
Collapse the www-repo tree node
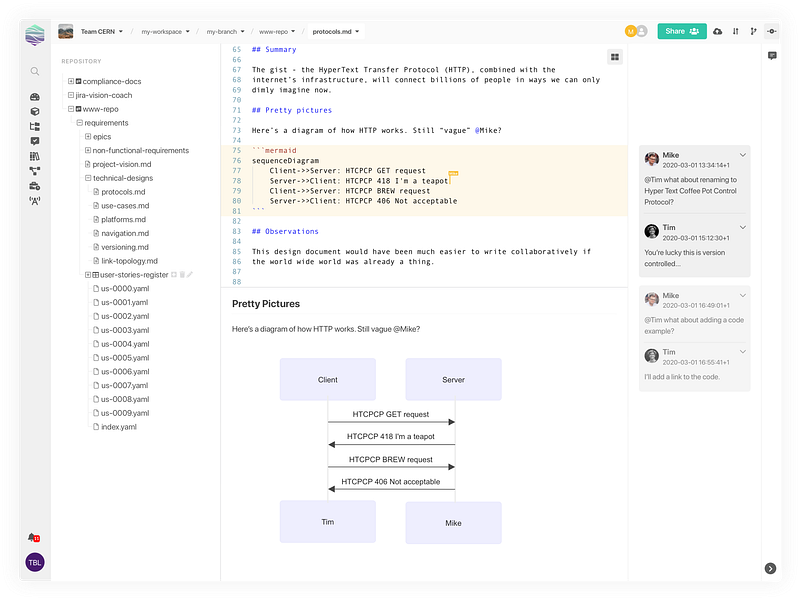coord(71,109)
